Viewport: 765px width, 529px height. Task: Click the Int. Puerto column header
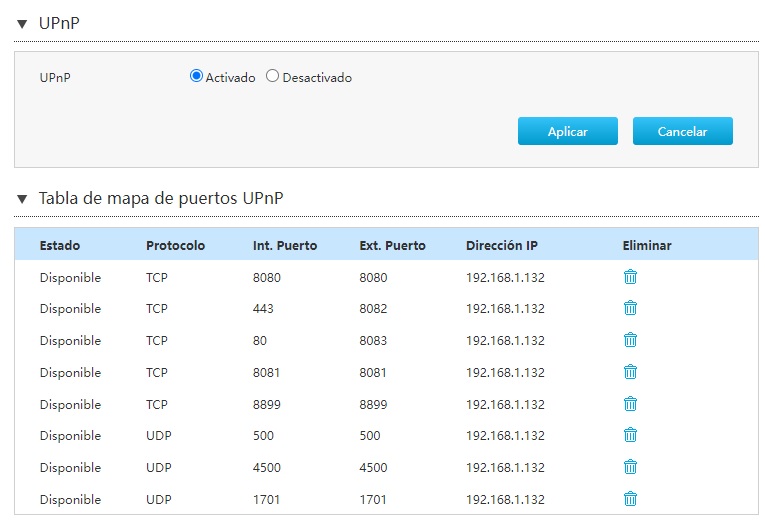(x=284, y=245)
